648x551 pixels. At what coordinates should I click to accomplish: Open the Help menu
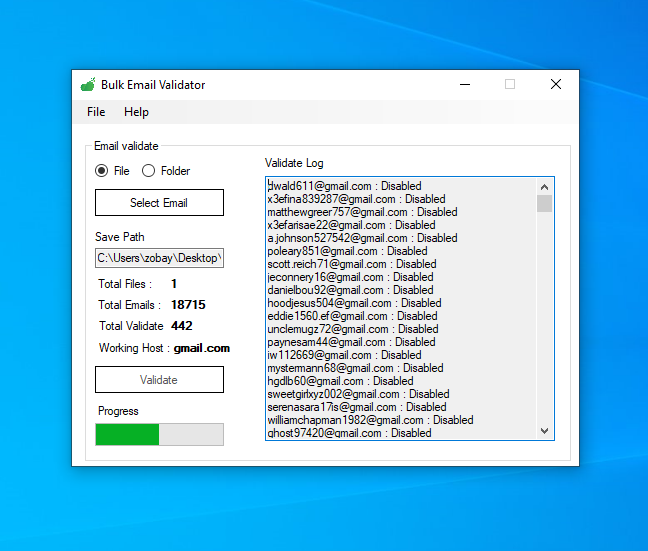pyautogui.click(x=136, y=112)
